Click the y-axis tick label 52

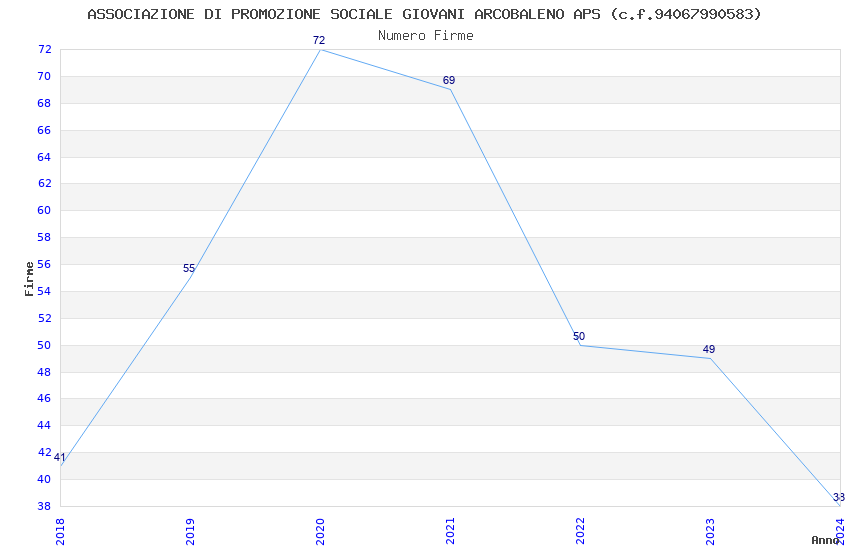click(44, 318)
